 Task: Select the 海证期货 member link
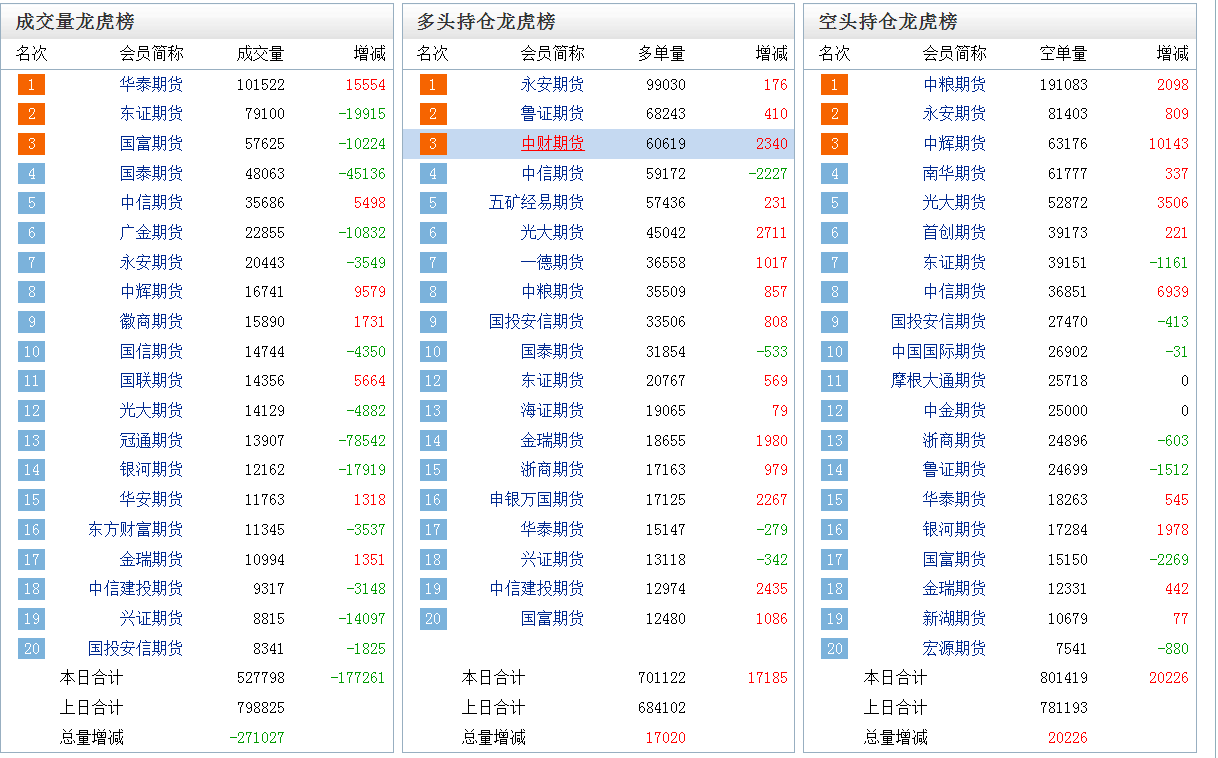click(x=552, y=411)
